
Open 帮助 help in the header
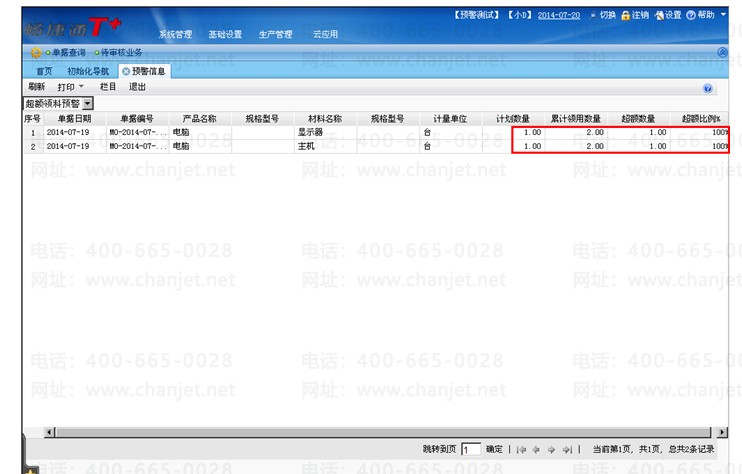(700, 15)
